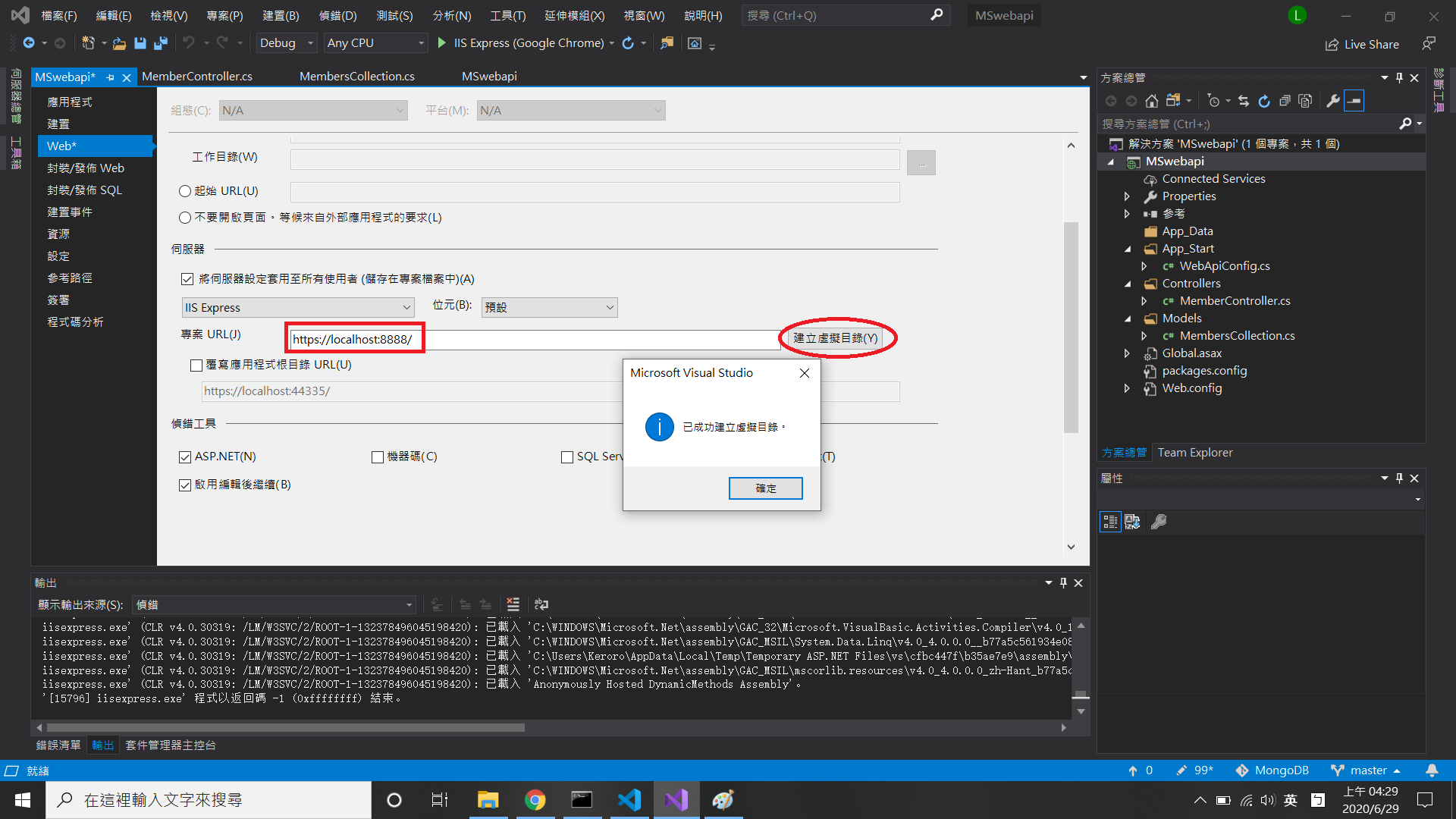Open the 工具(T) menu
Screen dimensions: 1456x819
coord(507,15)
